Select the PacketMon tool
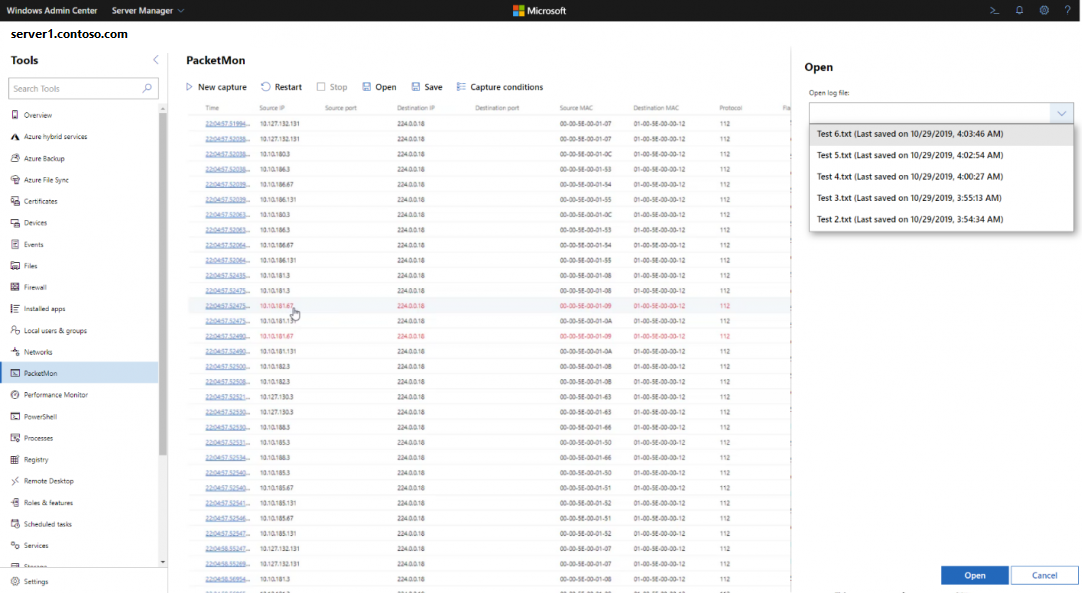Screen dimensions: 1082x593 pyautogui.click(x=79, y=373)
